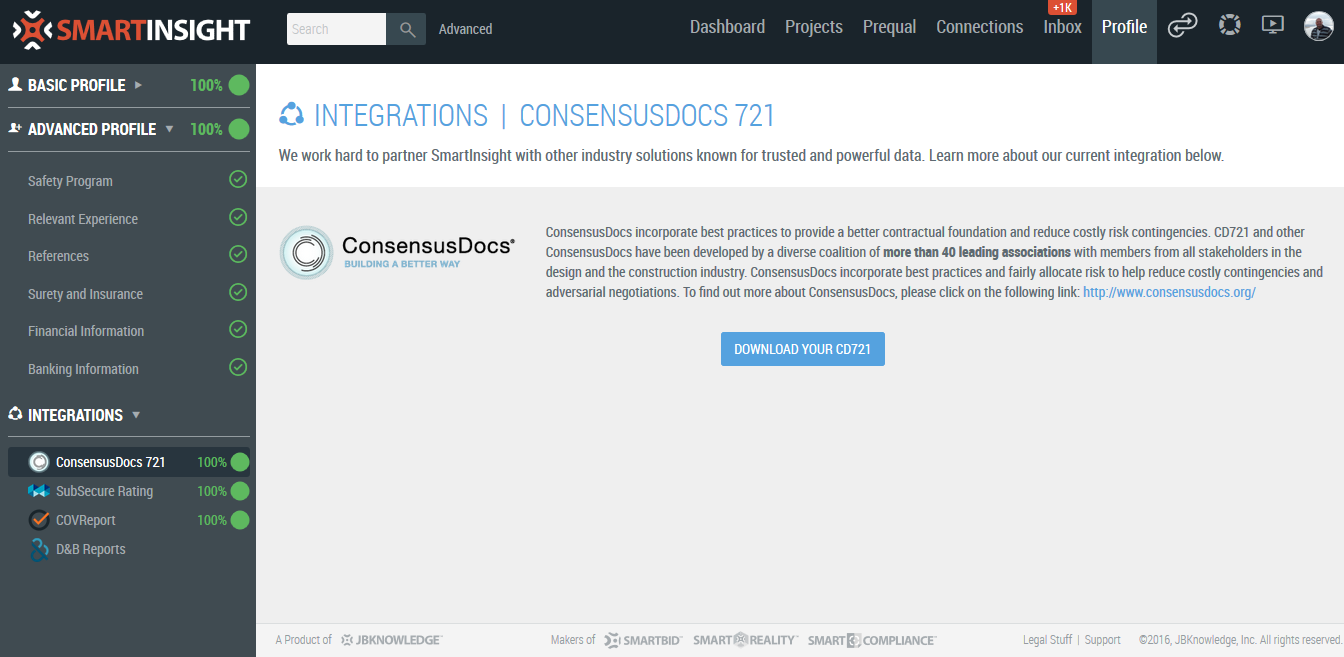Click the Advanced Profile person-plus icon

tap(15, 129)
